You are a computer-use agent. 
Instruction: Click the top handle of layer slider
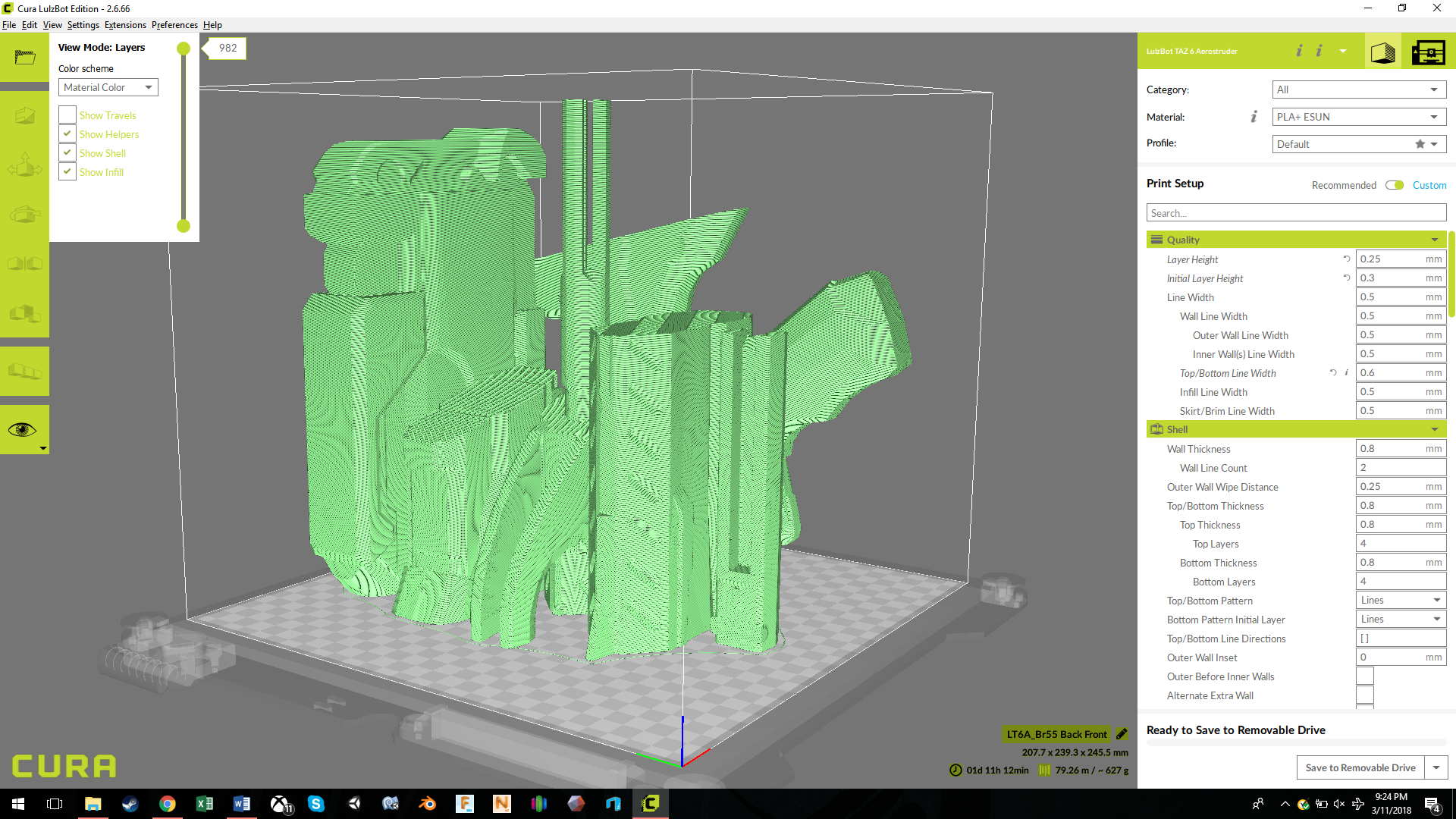click(184, 49)
